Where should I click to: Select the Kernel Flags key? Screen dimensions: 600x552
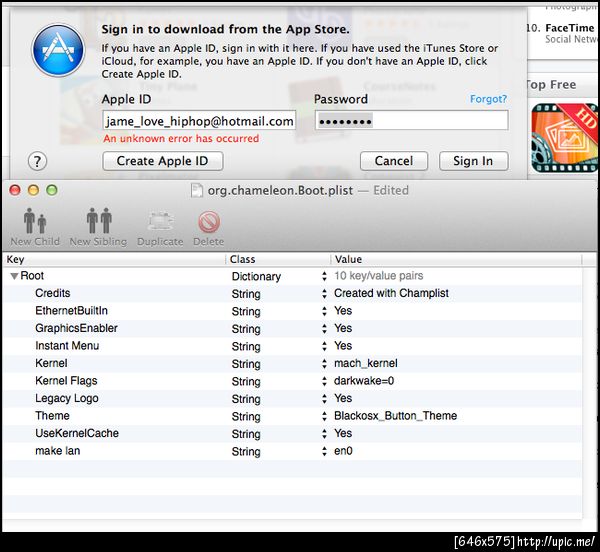pos(66,381)
